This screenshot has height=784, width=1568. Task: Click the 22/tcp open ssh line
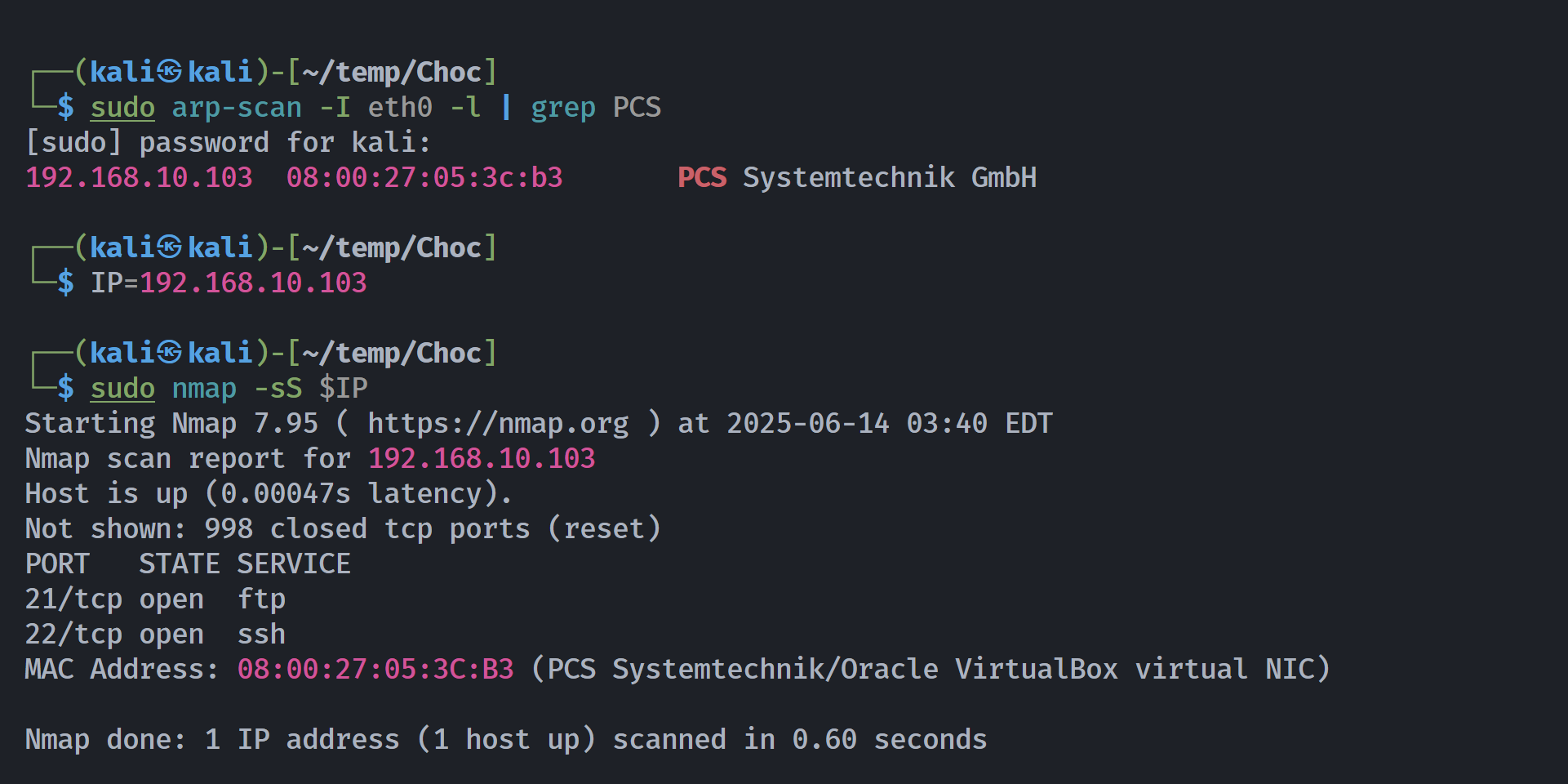[155, 635]
